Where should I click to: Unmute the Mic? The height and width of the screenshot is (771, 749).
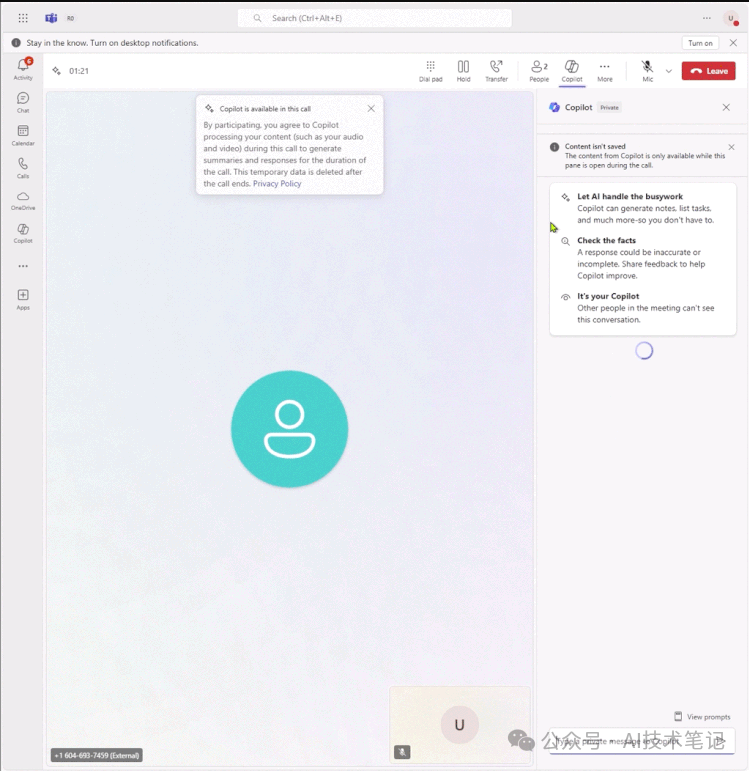coord(648,71)
